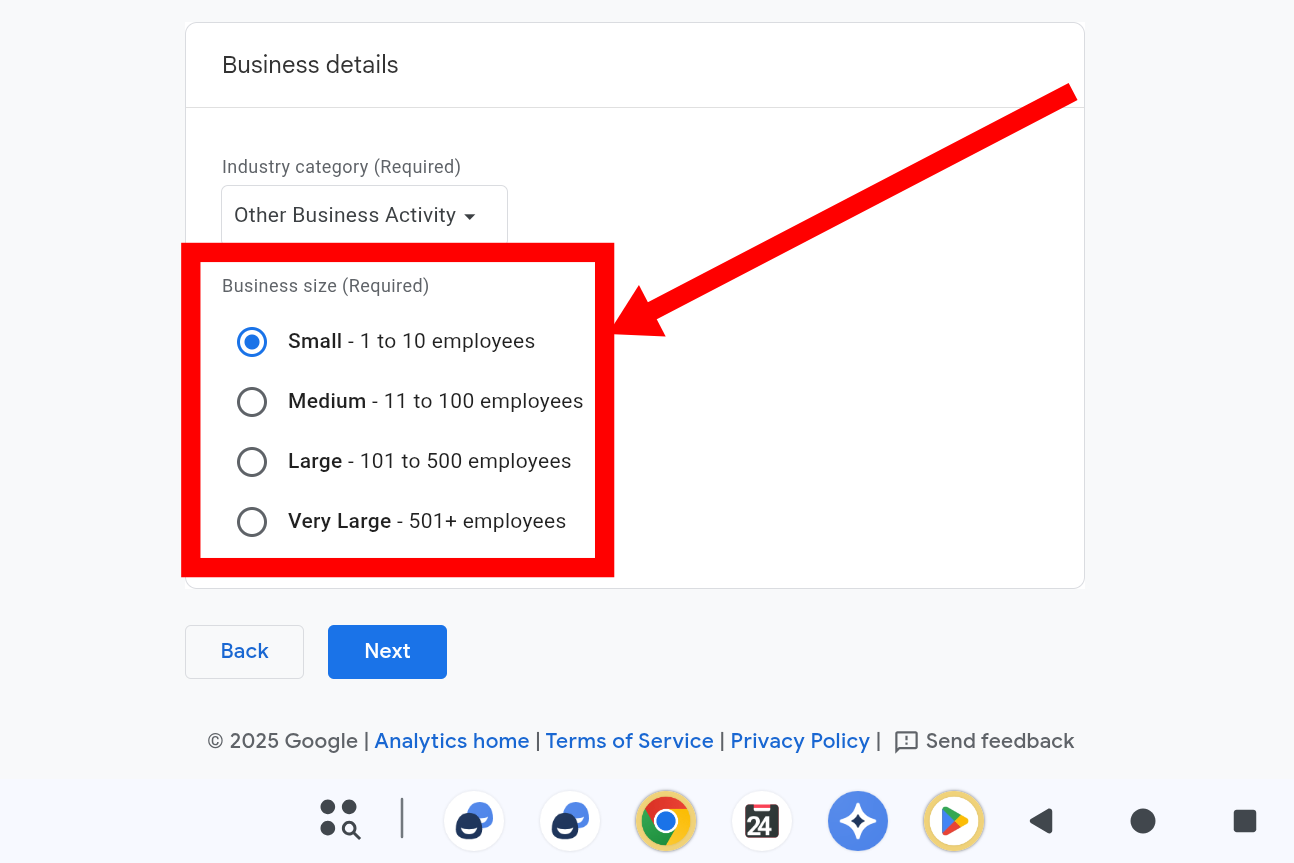Launch Google Chrome from the taskbar
Screen dimensions: 1294x863
665,821
